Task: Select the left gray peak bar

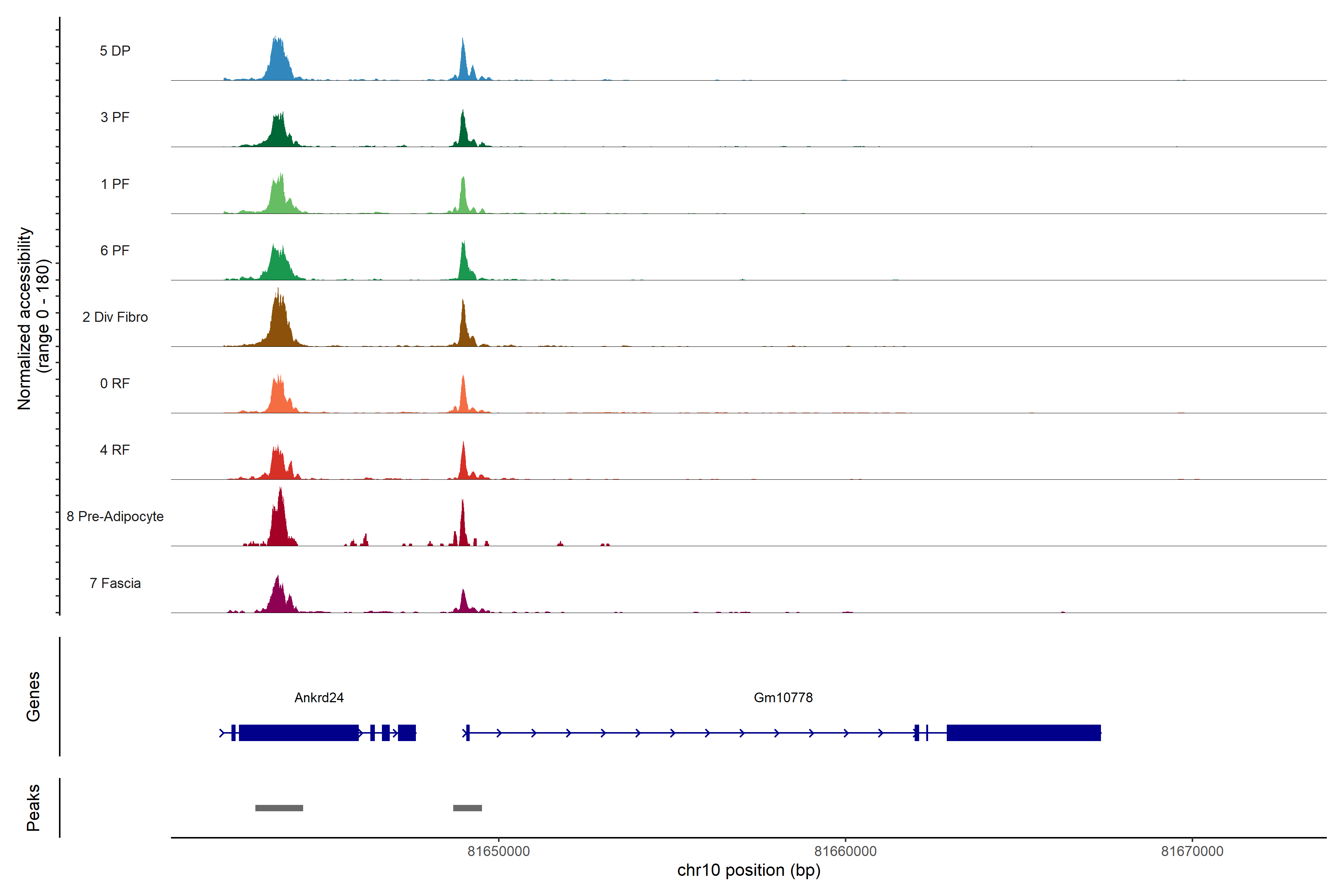Action: [x=279, y=808]
